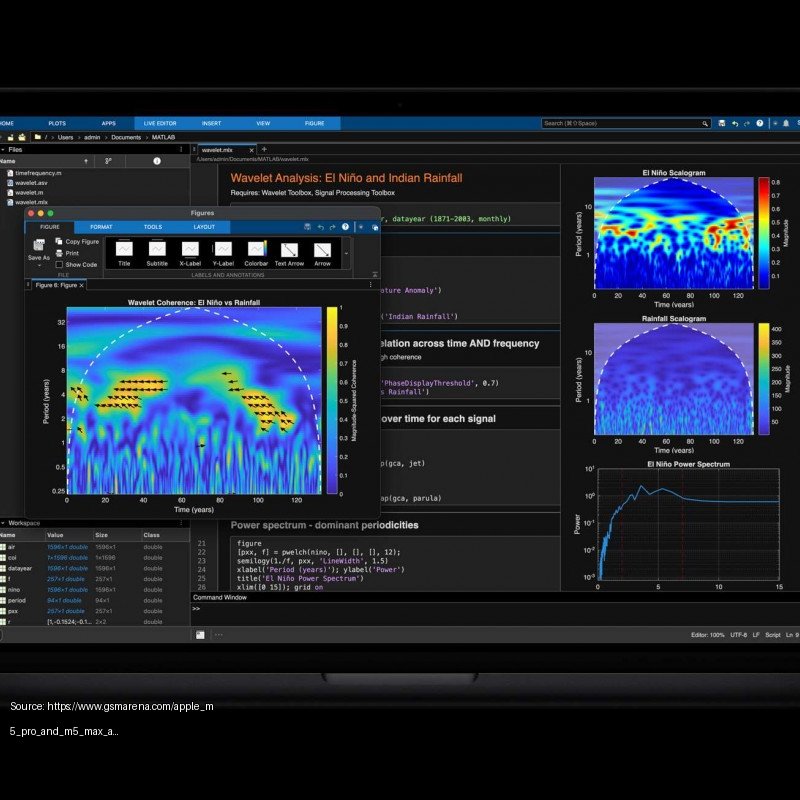Open the LIVE EDITOR ribbon tab
This screenshot has width=800, height=800.
click(x=160, y=123)
